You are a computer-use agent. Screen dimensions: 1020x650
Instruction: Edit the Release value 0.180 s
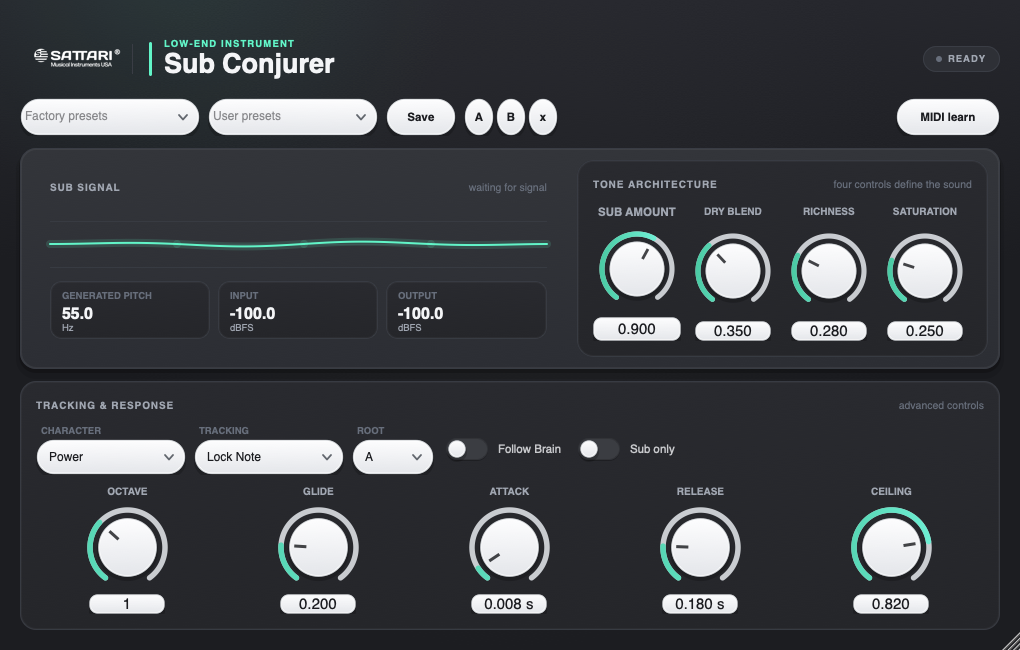[x=700, y=604]
